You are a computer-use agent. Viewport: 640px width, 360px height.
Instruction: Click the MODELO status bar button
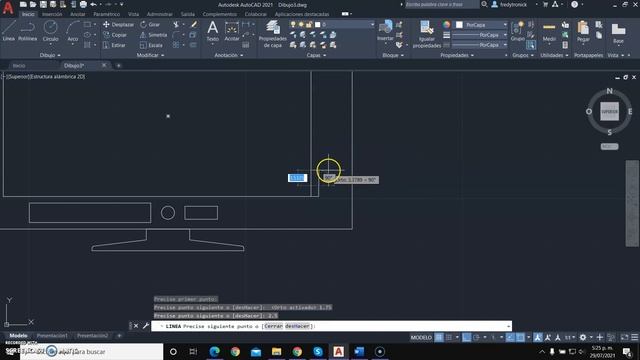point(421,337)
